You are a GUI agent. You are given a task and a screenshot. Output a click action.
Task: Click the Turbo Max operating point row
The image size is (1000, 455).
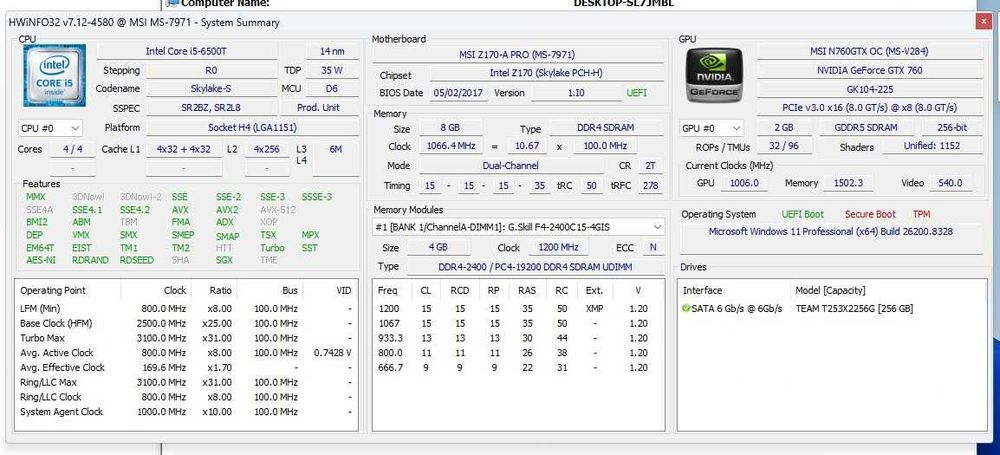tap(186, 338)
